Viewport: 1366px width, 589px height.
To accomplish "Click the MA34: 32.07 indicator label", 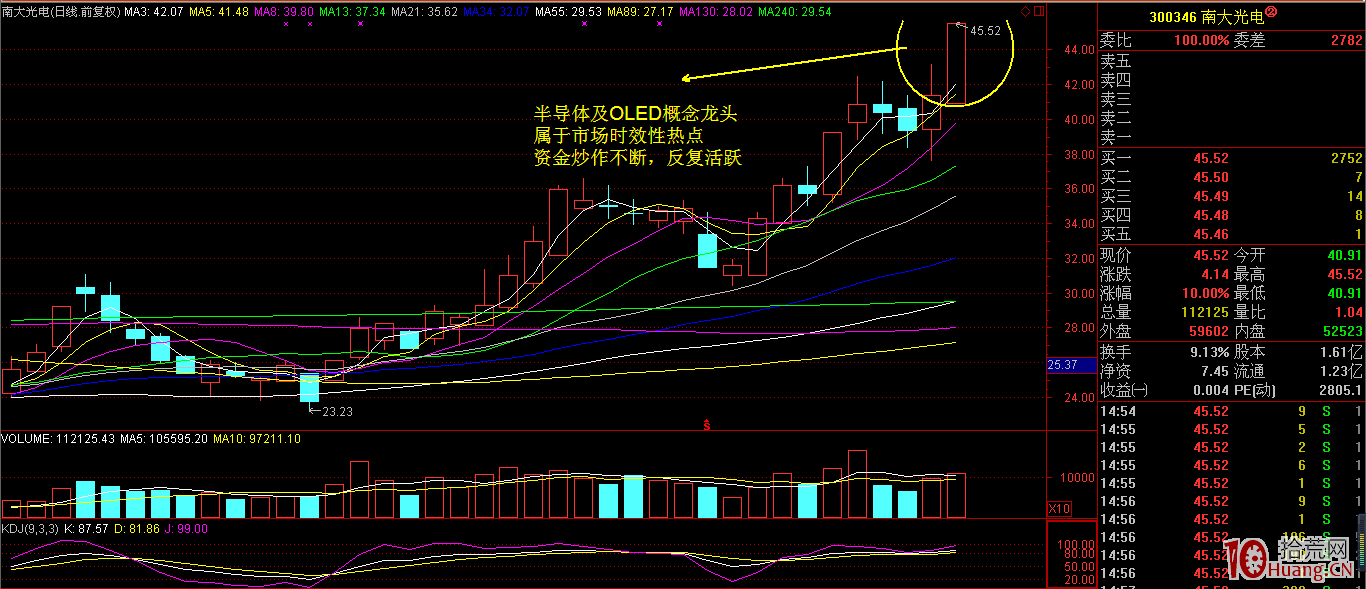I will coord(497,11).
